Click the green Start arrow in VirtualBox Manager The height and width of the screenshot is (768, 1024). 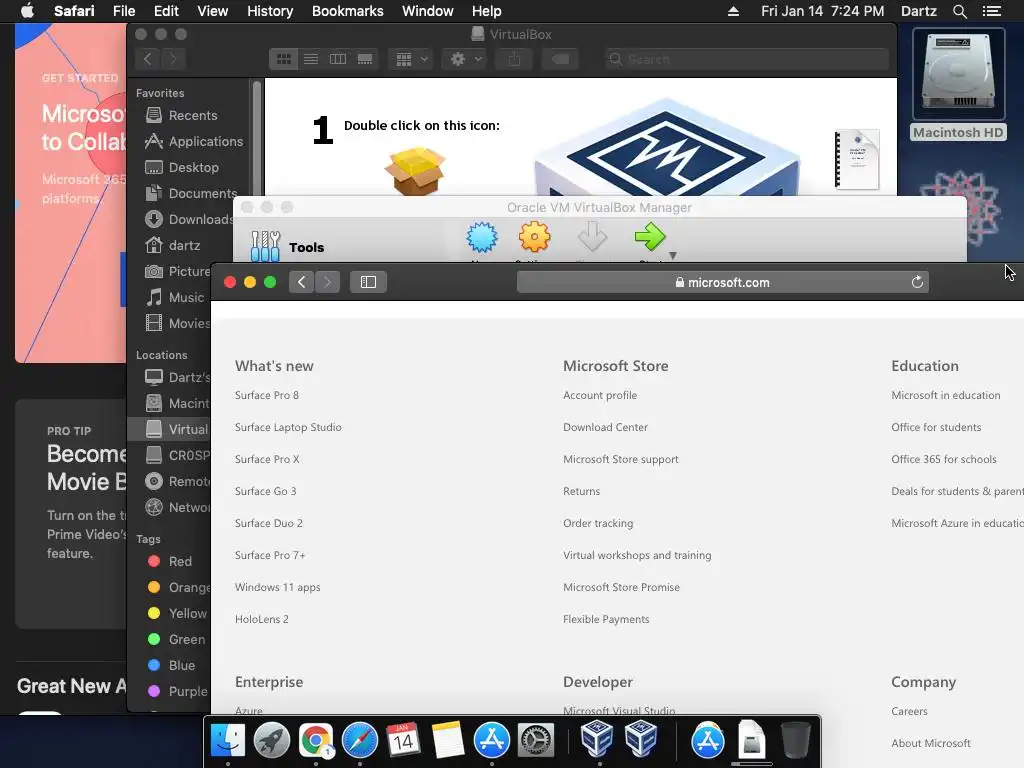coord(649,238)
